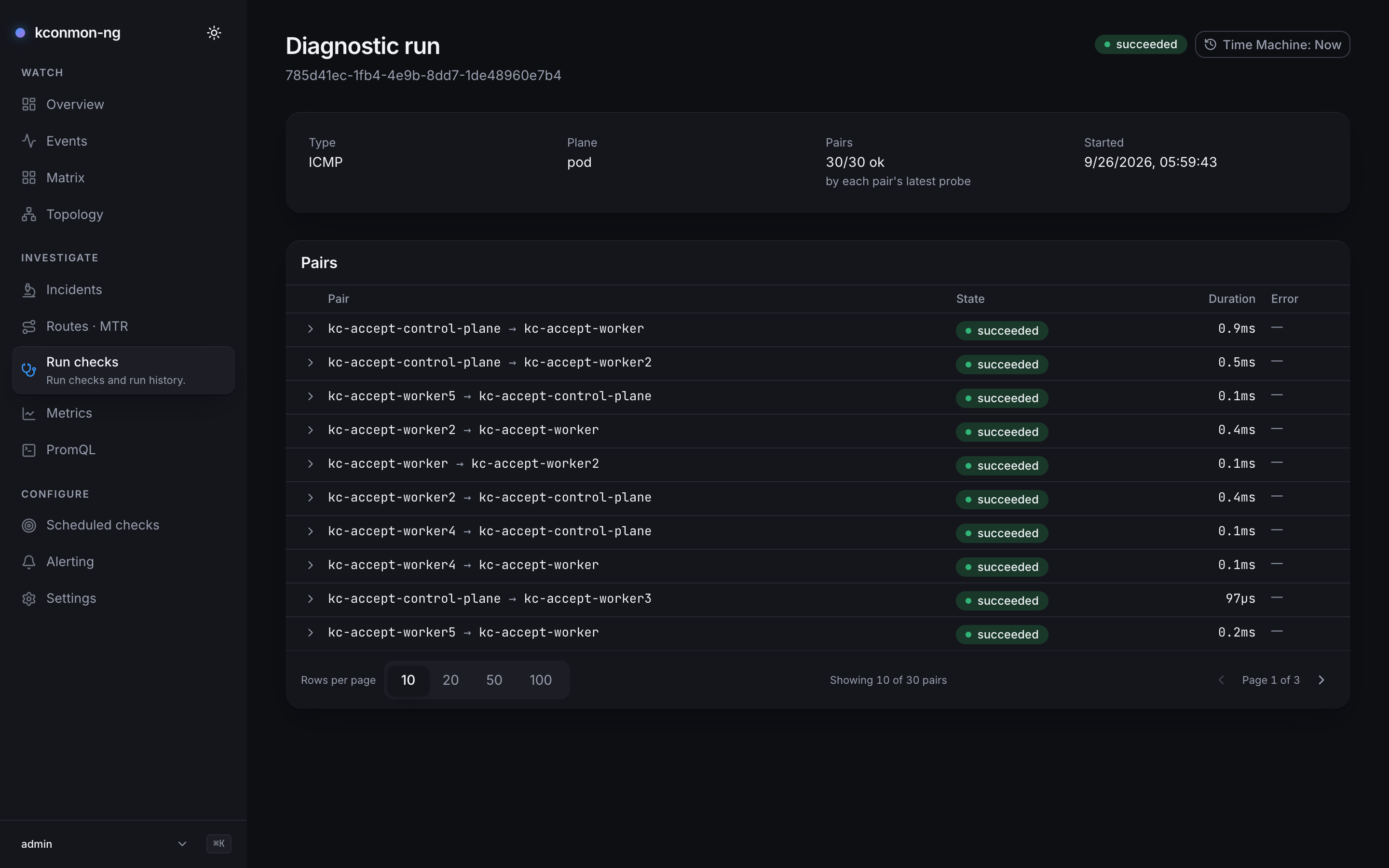Go to next page of pairs

click(x=1321, y=680)
